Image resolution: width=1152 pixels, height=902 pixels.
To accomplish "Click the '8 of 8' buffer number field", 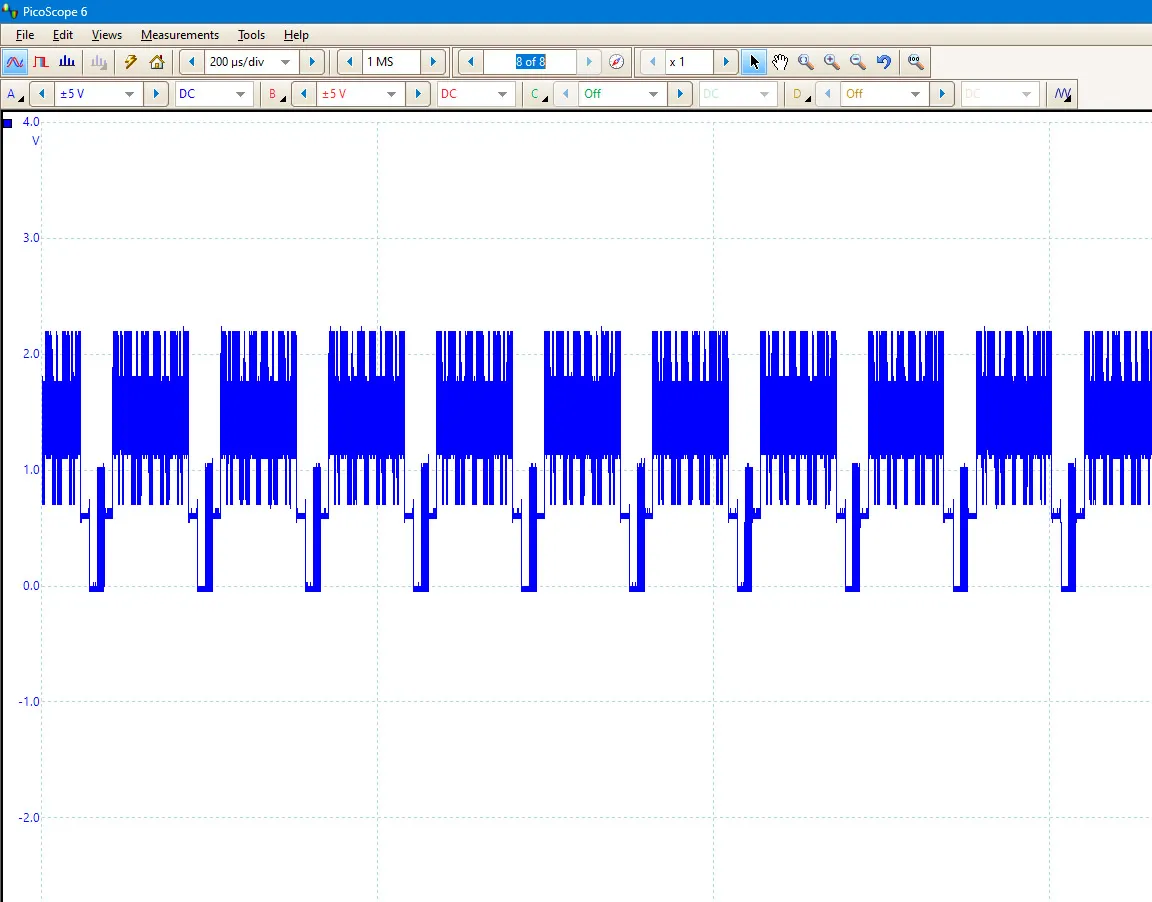I will pyautogui.click(x=530, y=62).
